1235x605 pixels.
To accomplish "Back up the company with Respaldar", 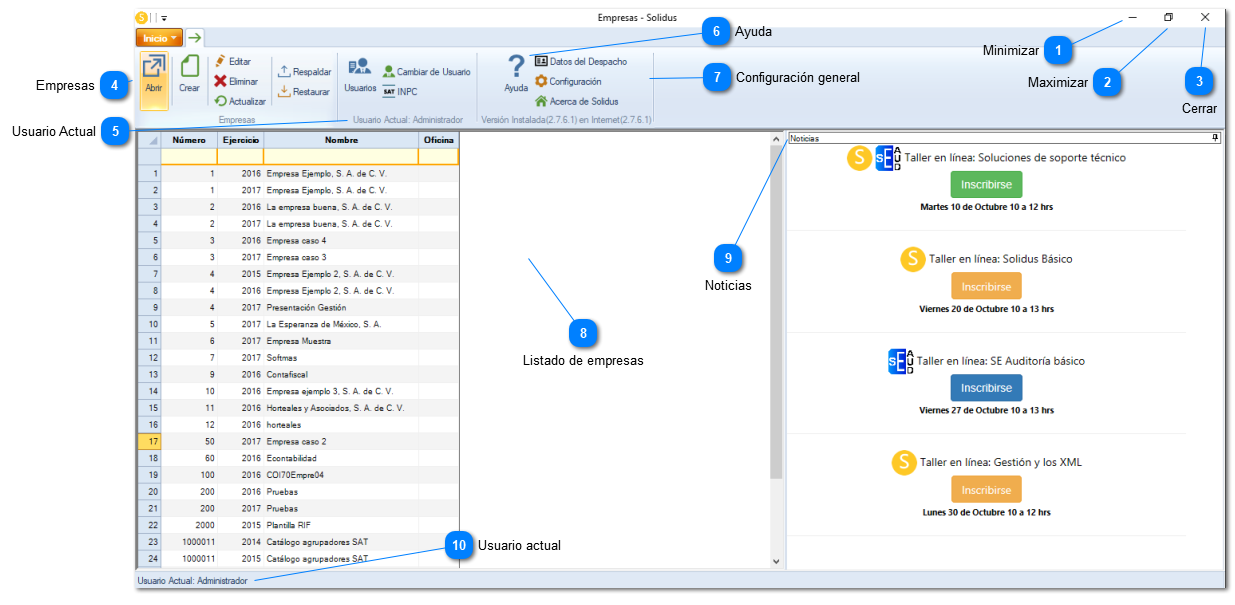I will click(304, 72).
